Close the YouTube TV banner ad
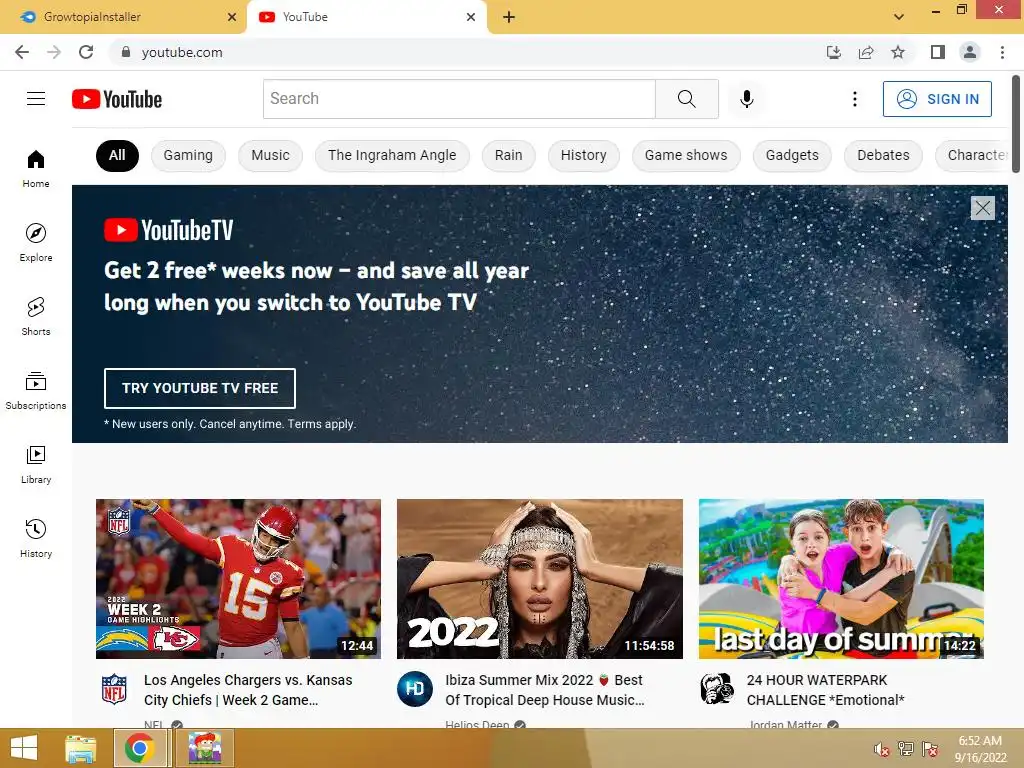The width and height of the screenshot is (1024, 768). point(982,208)
